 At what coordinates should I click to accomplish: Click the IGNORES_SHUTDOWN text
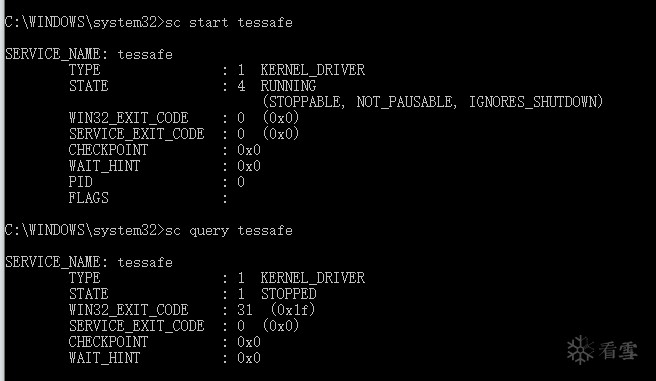535,102
